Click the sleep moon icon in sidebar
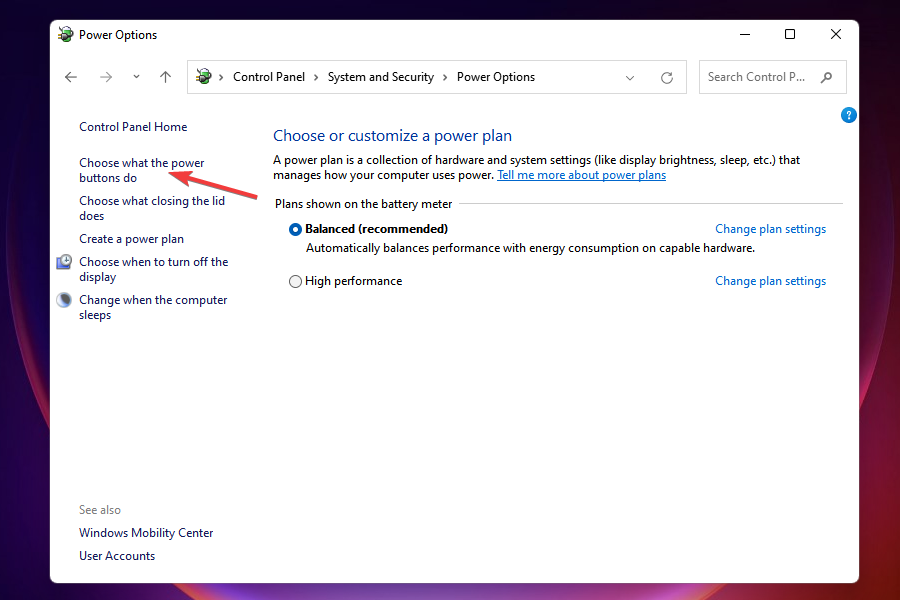The height and width of the screenshot is (600, 900). point(64,300)
